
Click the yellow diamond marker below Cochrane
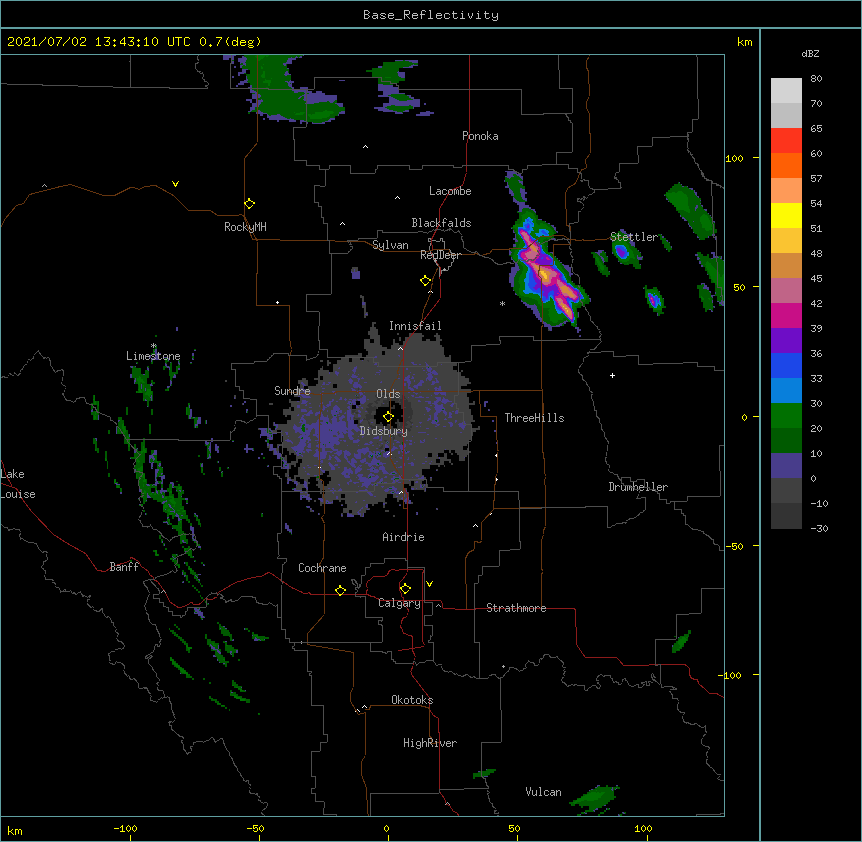click(340, 590)
